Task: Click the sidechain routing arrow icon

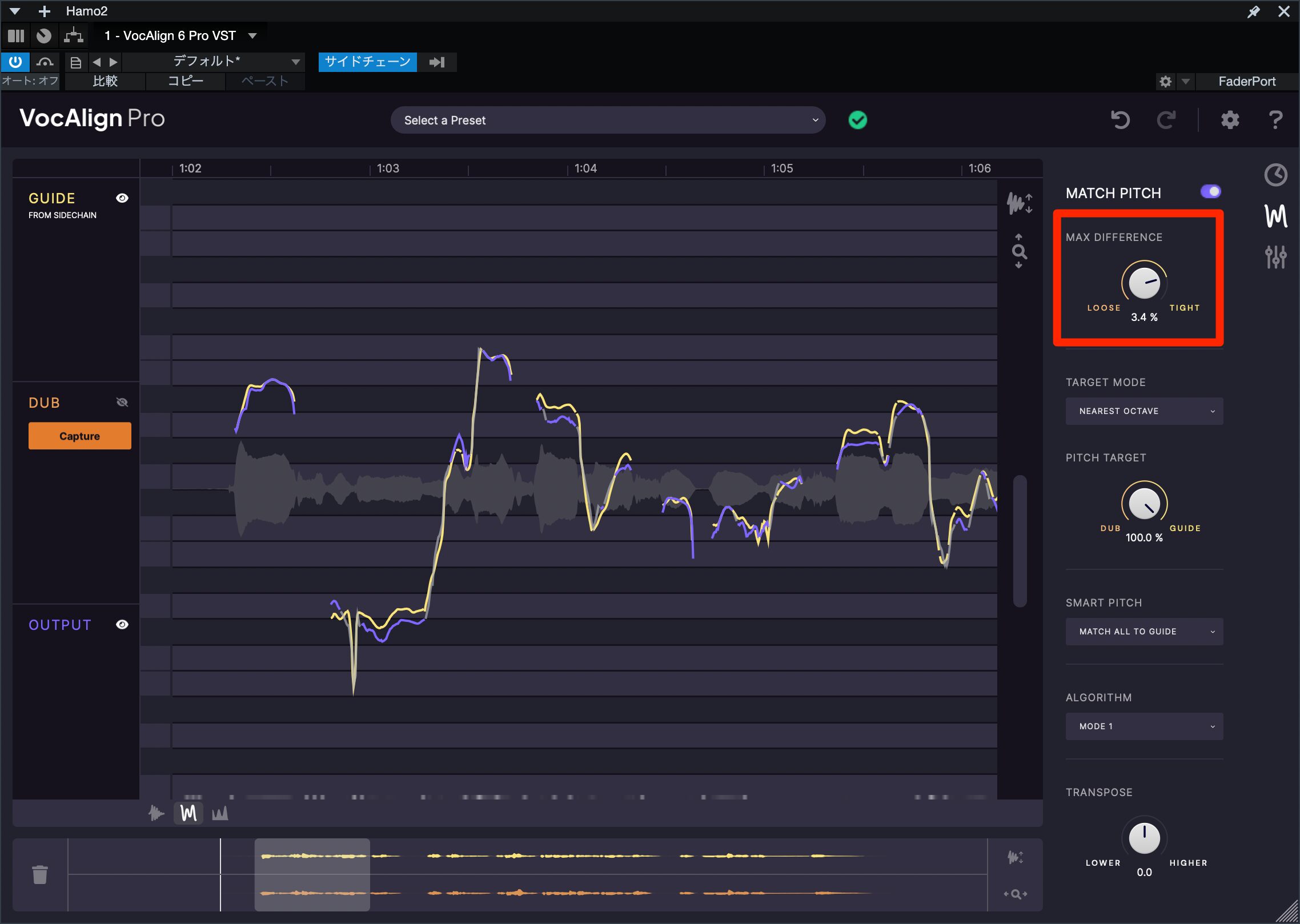Action: pos(437,62)
